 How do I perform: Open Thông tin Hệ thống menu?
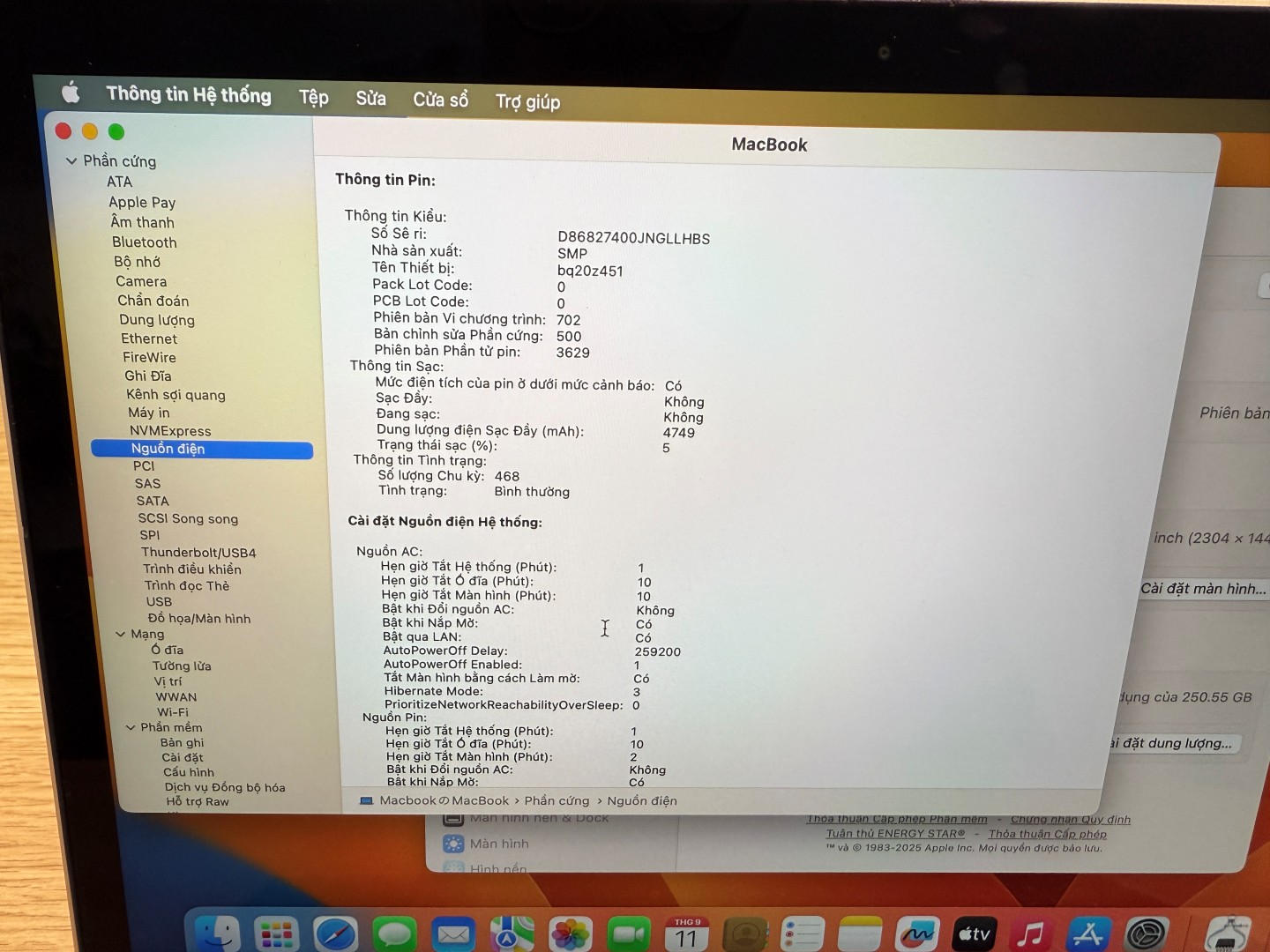(189, 94)
